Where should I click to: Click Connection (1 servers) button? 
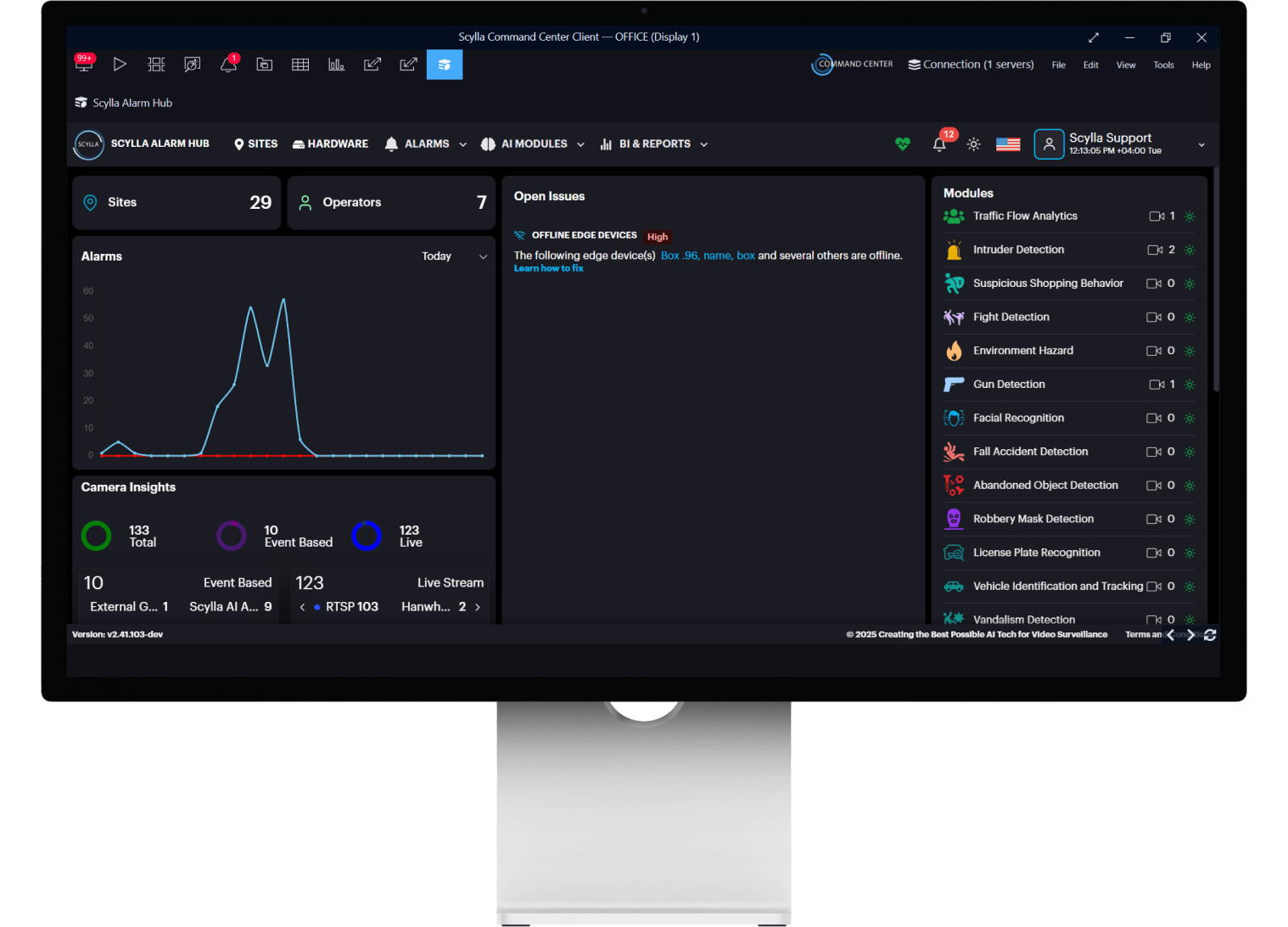click(972, 65)
